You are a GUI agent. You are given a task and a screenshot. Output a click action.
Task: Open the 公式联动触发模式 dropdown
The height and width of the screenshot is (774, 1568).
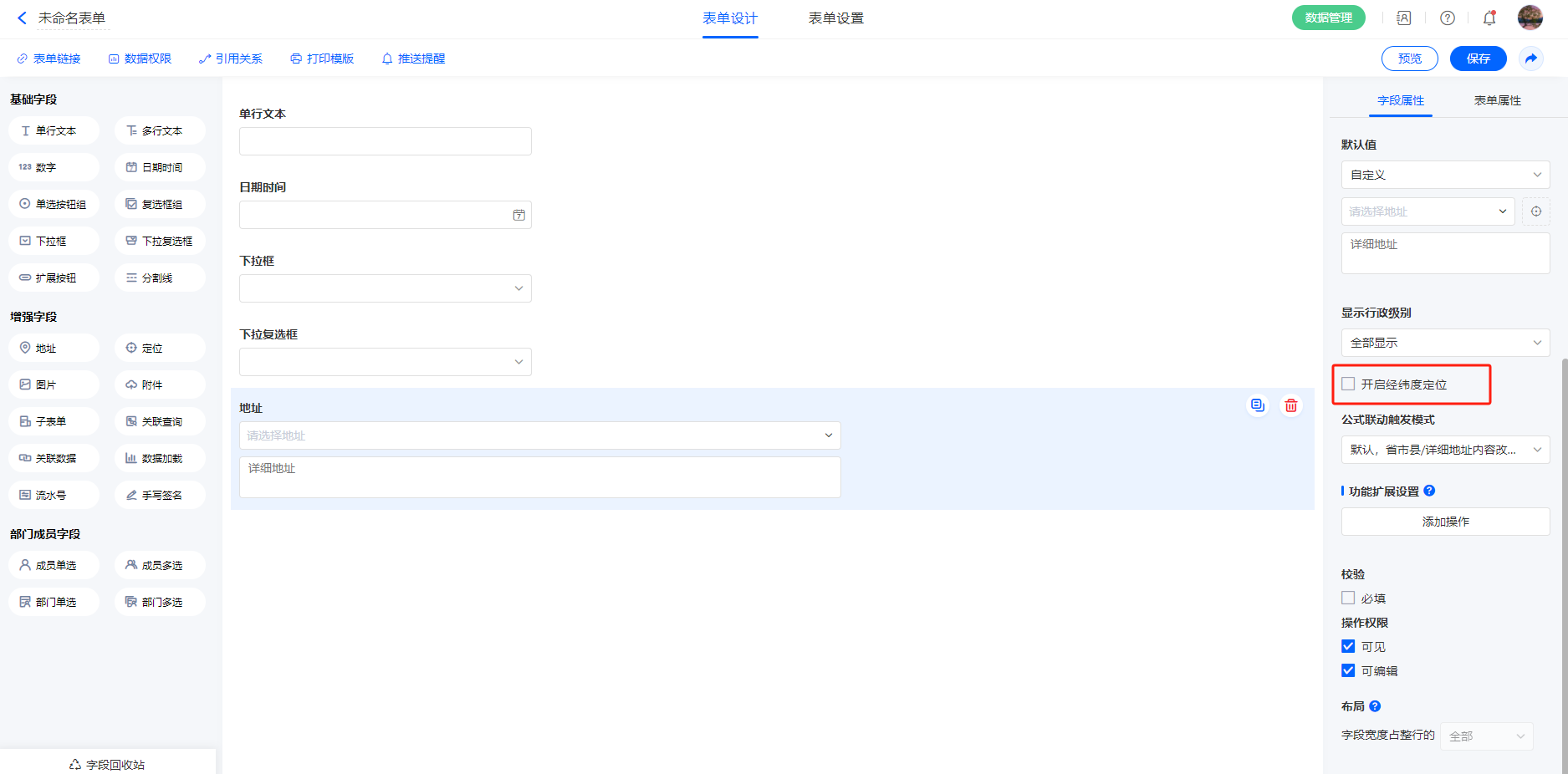1445,450
